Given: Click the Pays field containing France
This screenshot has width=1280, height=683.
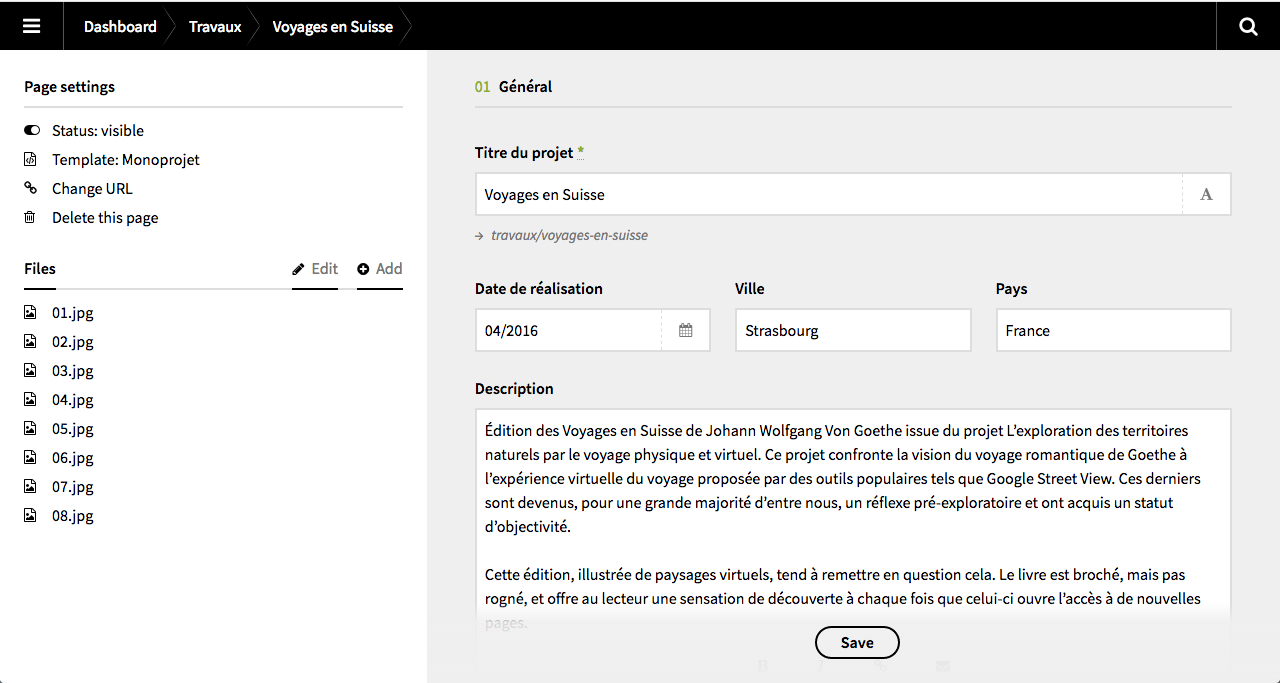Looking at the screenshot, I should pyautogui.click(x=1112, y=330).
